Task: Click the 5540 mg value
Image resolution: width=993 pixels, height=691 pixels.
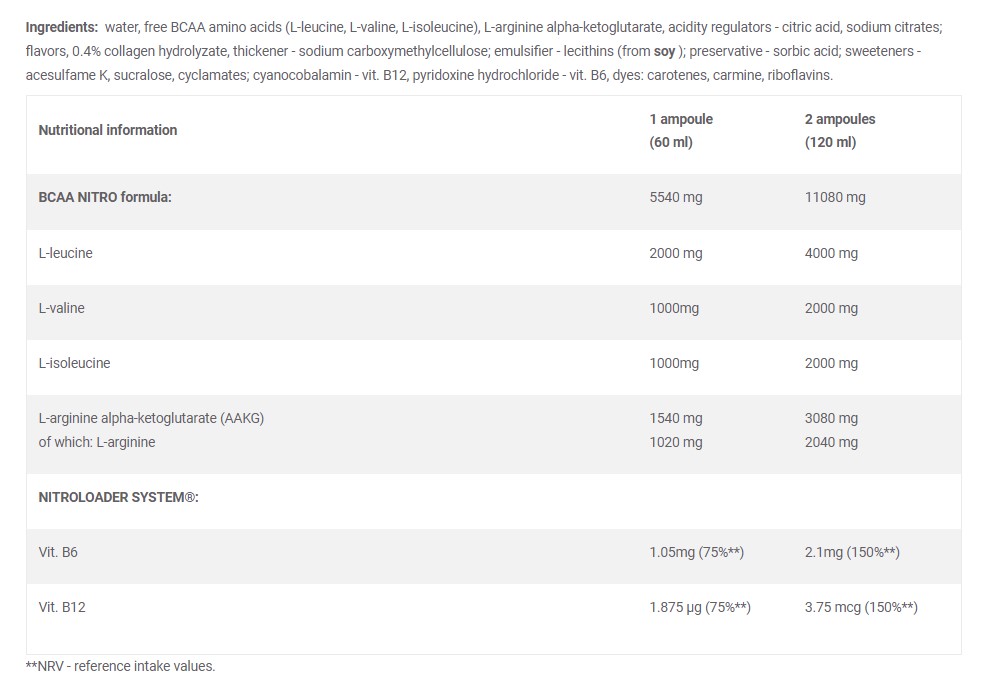Action: click(x=676, y=197)
